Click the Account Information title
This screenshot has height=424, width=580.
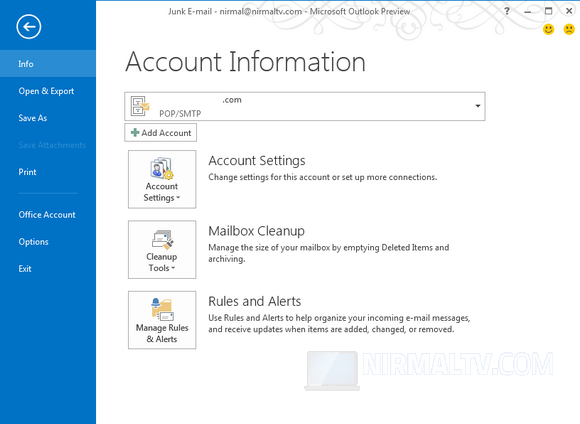(x=246, y=61)
